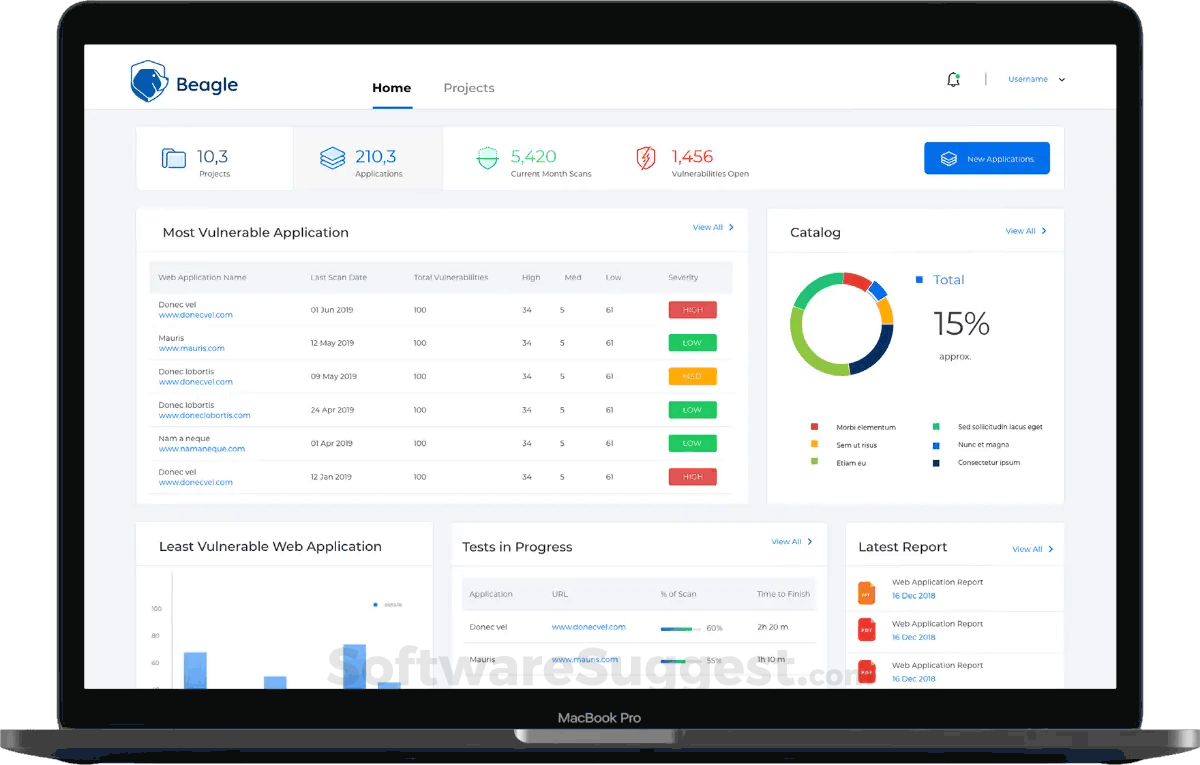Viewport: 1200px width, 765px height.
Task: Switch to the Home tab
Action: tap(391, 88)
